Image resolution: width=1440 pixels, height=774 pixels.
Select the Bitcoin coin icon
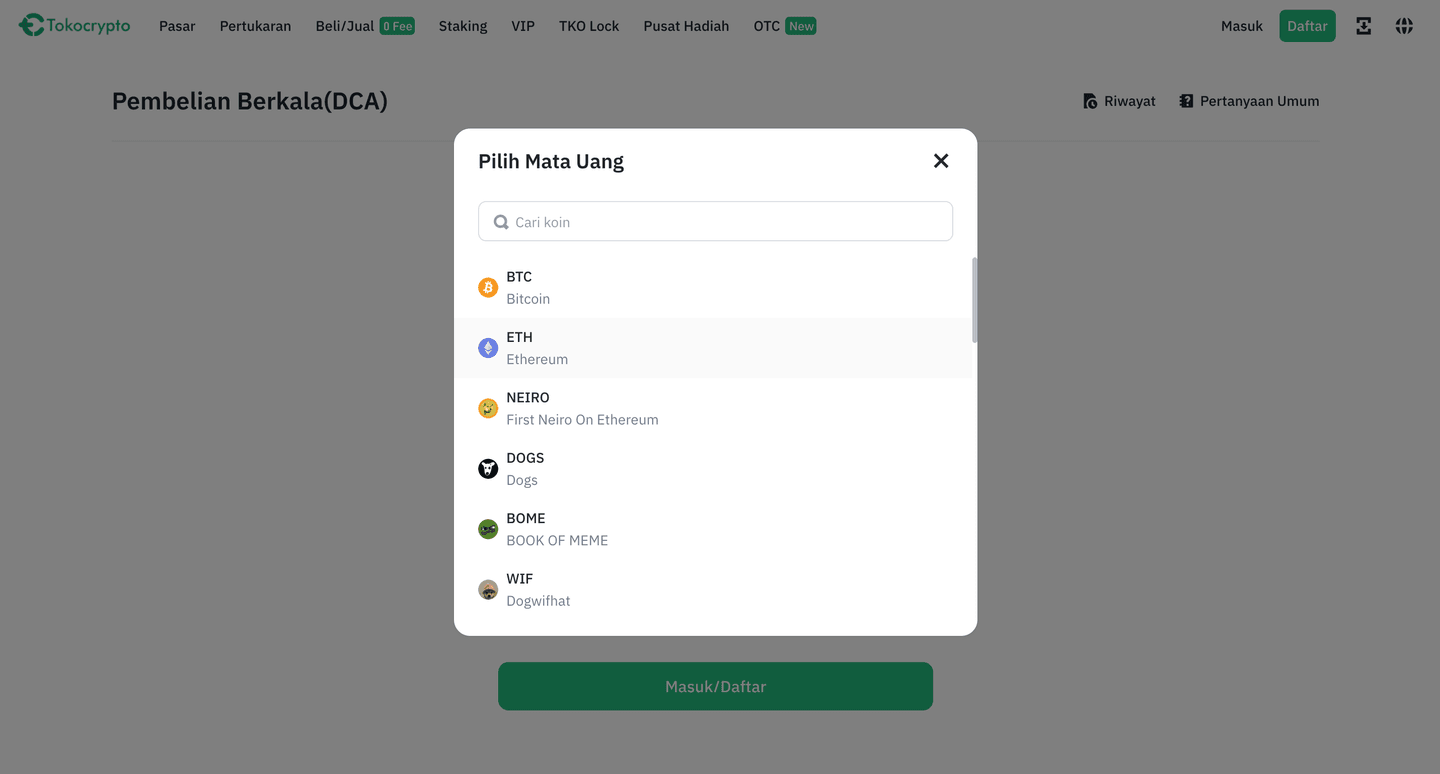click(x=488, y=287)
